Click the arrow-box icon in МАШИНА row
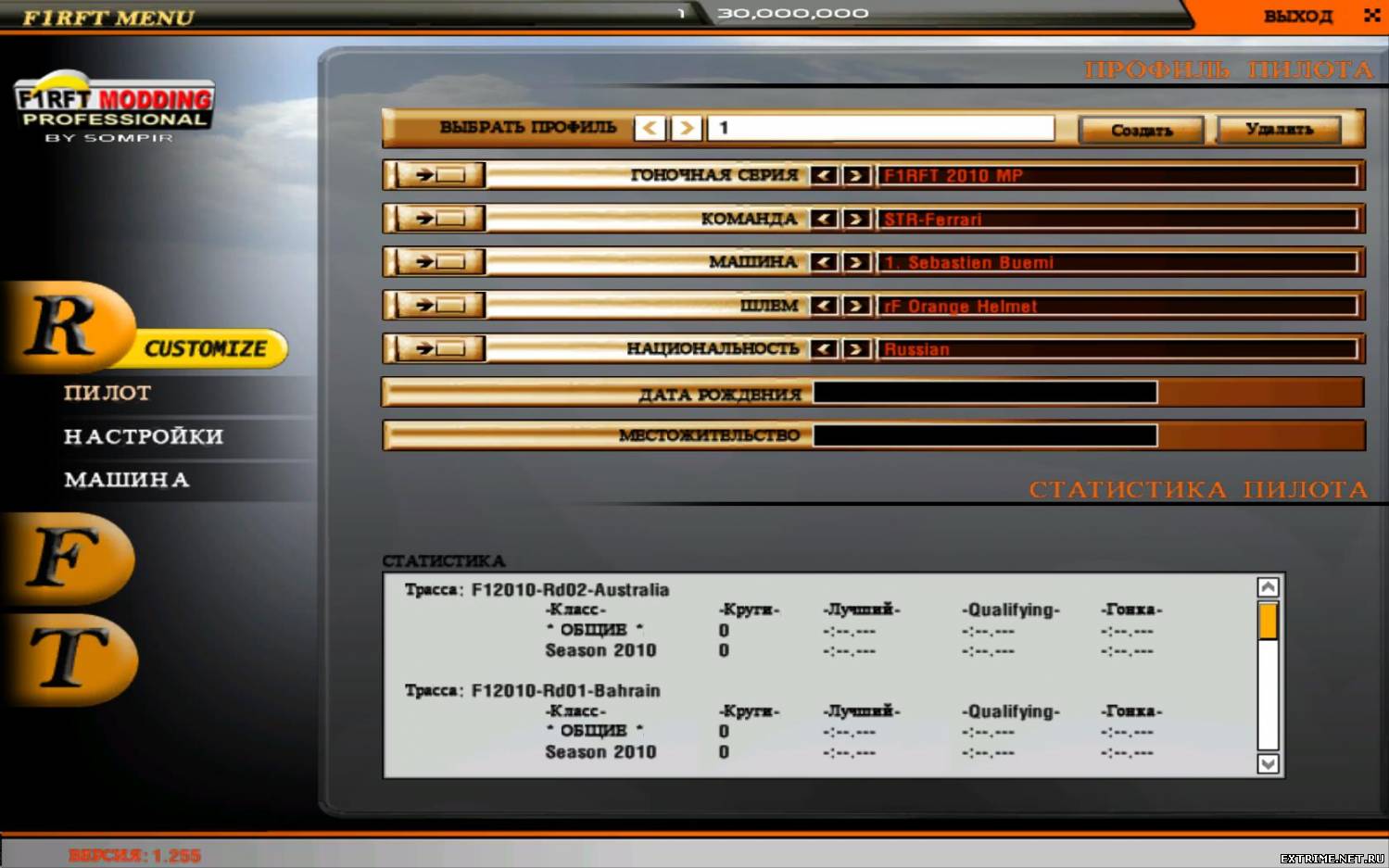 tap(439, 262)
